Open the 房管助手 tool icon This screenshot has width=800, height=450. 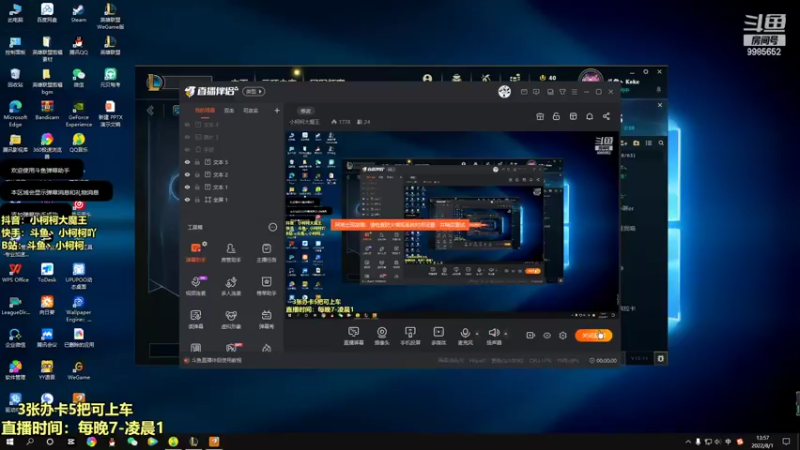(231, 253)
